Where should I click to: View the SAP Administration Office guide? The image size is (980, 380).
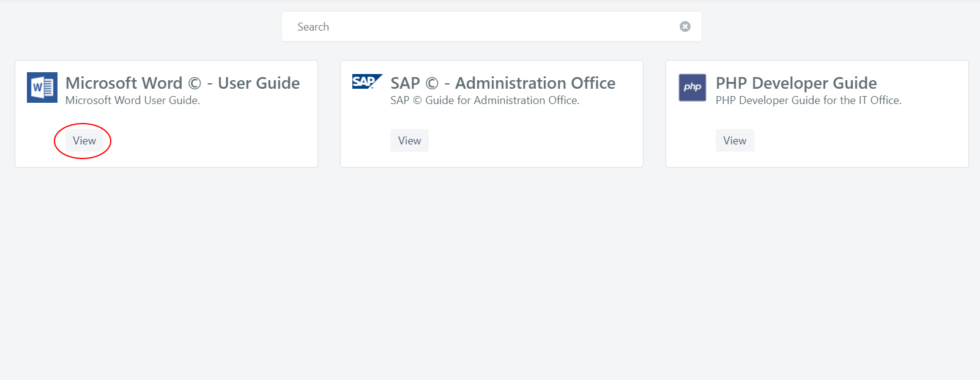409,141
